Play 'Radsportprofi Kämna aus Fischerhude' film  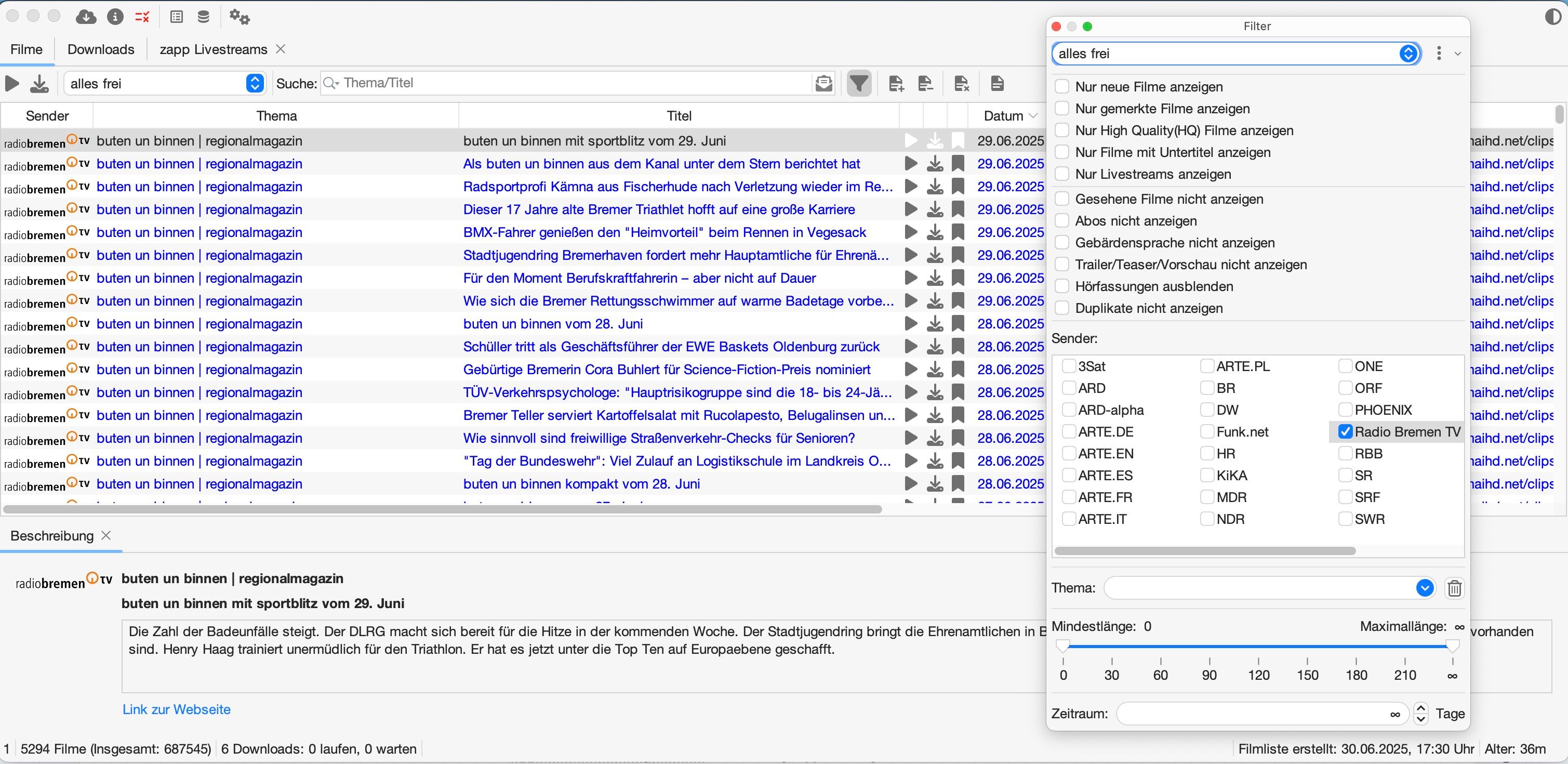click(911, 186)
